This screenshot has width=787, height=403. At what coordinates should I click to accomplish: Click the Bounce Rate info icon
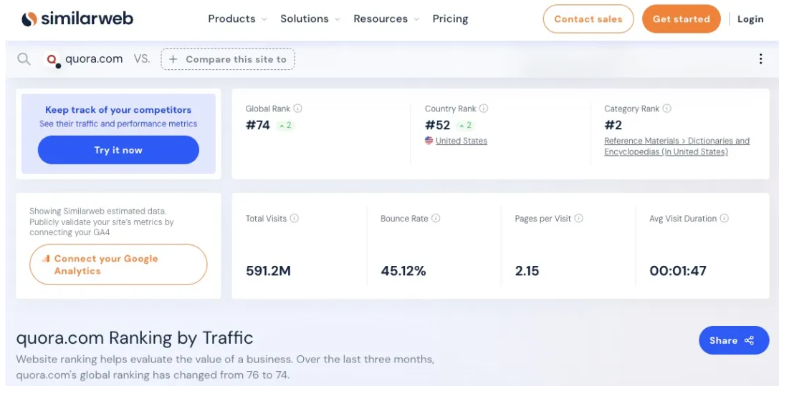pos(436,218)
